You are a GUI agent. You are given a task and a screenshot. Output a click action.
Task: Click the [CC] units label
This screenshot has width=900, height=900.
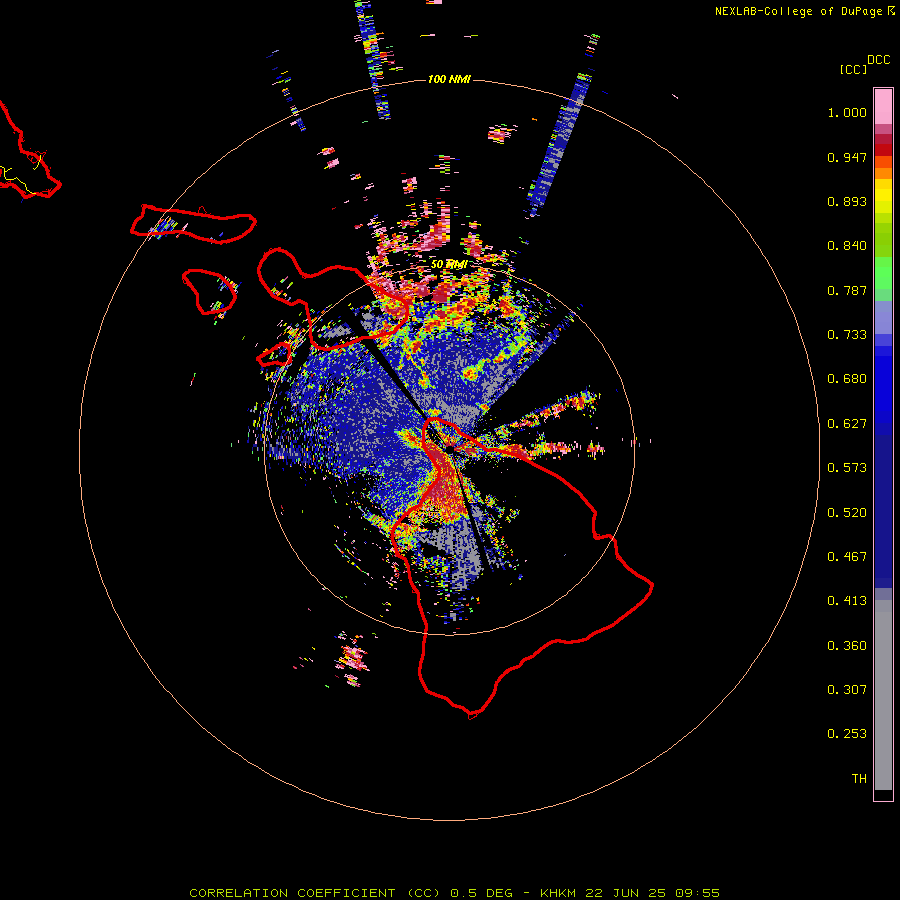pos(853,69)
